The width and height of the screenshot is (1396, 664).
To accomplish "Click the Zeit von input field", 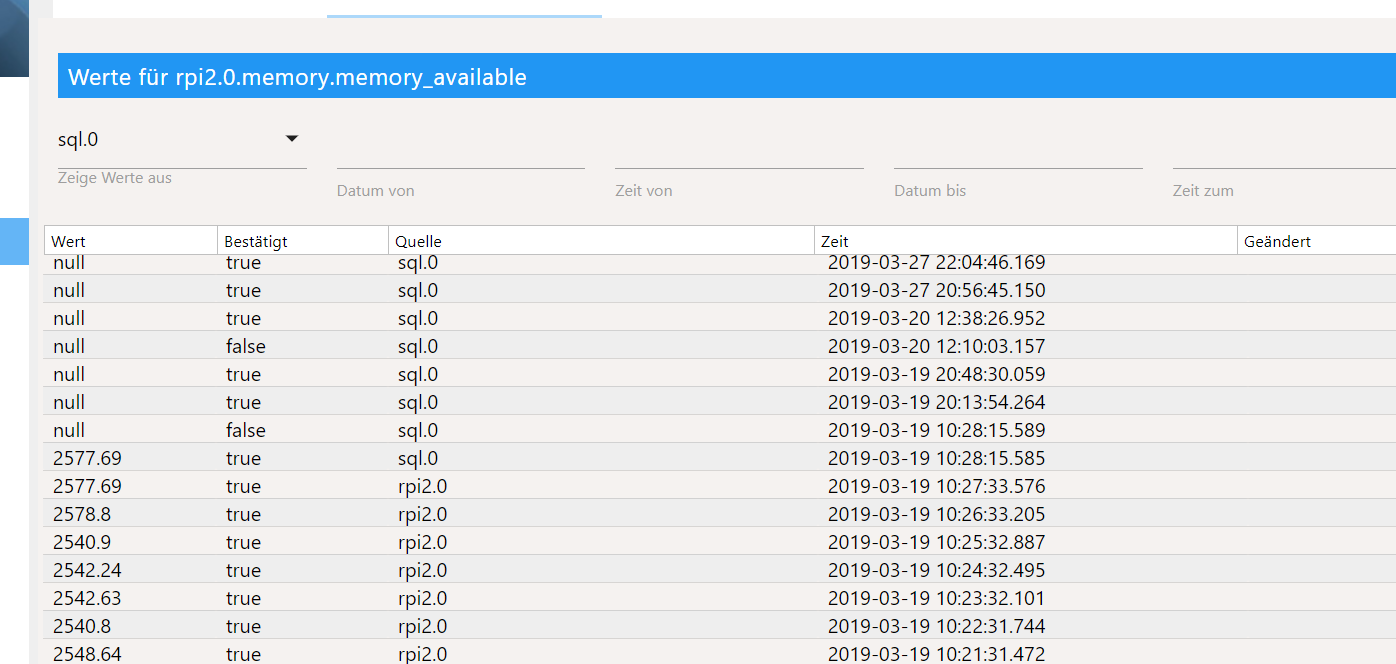I will click(738, 156).
